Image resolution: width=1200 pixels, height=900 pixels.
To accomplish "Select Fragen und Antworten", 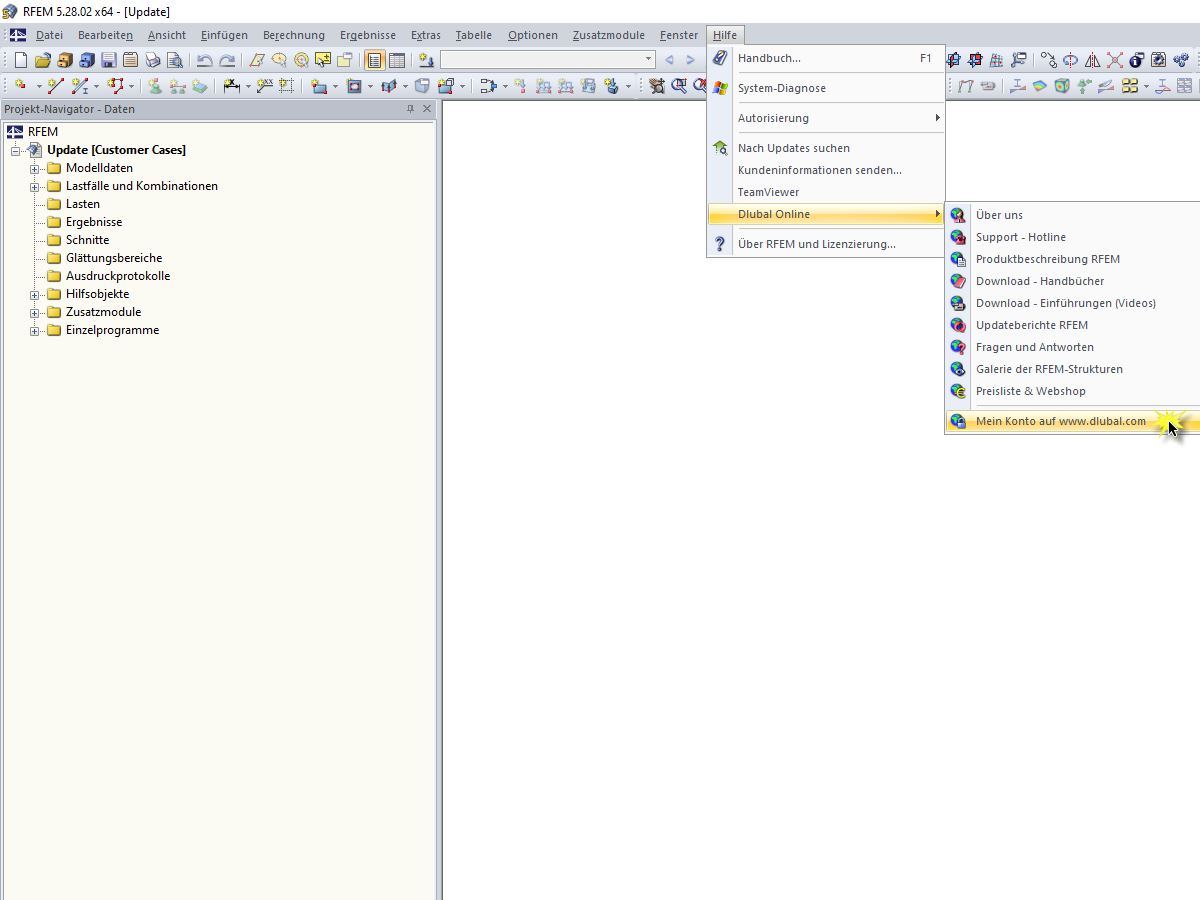I will (x=1072, y=347).
